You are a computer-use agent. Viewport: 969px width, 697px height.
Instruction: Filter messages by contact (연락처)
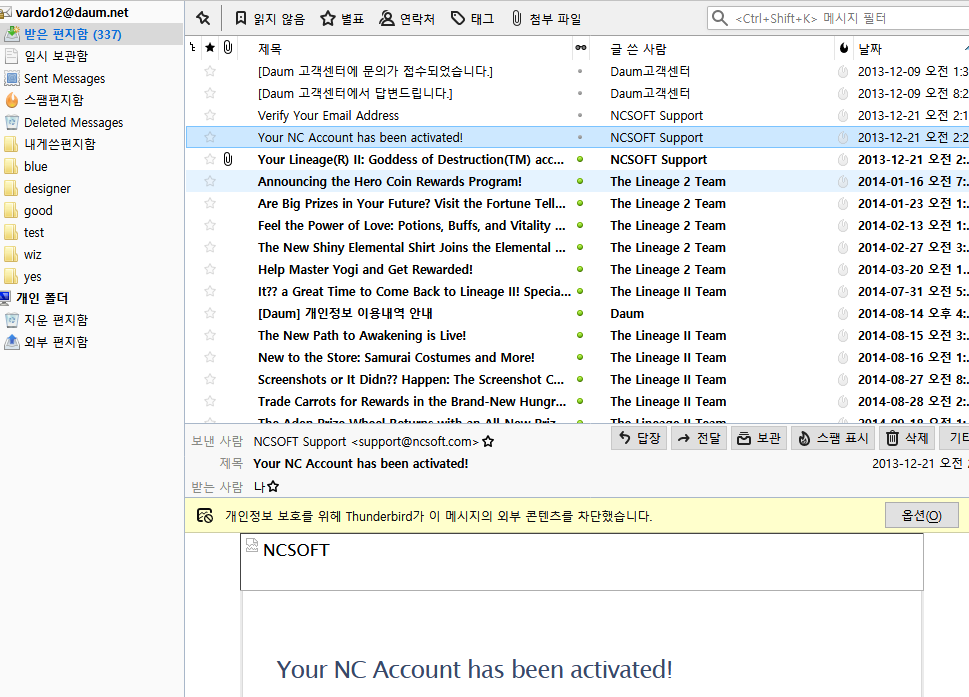tap(407, 19)
